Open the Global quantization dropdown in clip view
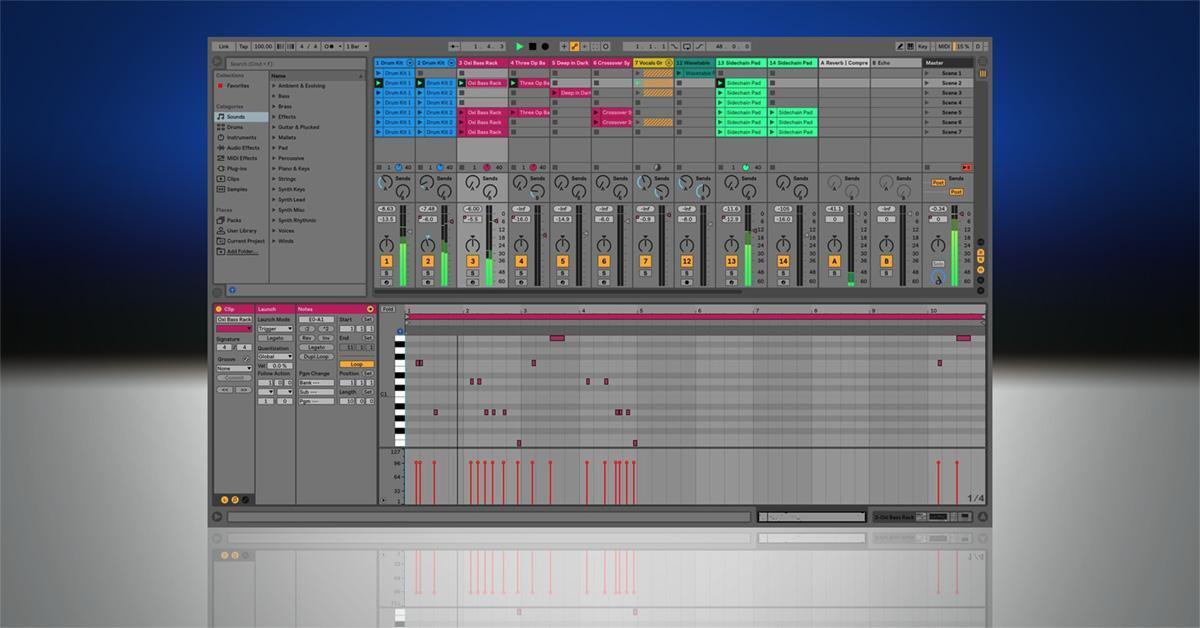The width and height of the screenshot is (1200, 628). [274, 356]
